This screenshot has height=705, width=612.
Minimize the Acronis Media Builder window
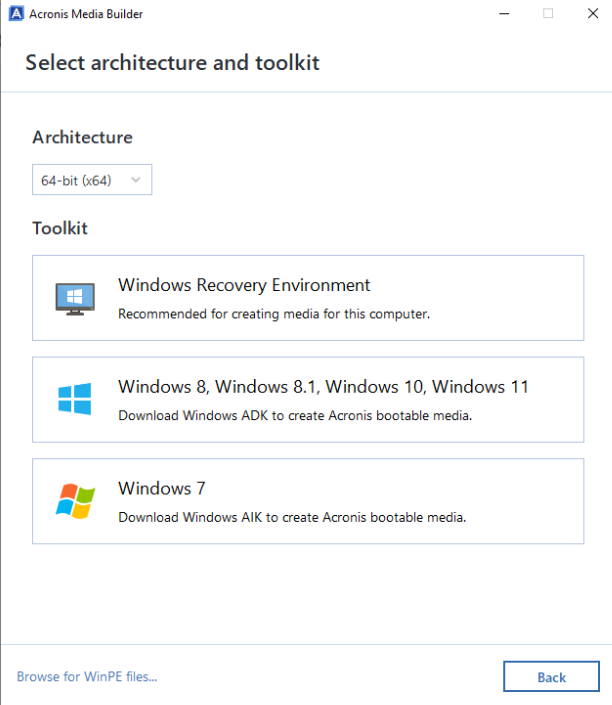click(504, 13)
